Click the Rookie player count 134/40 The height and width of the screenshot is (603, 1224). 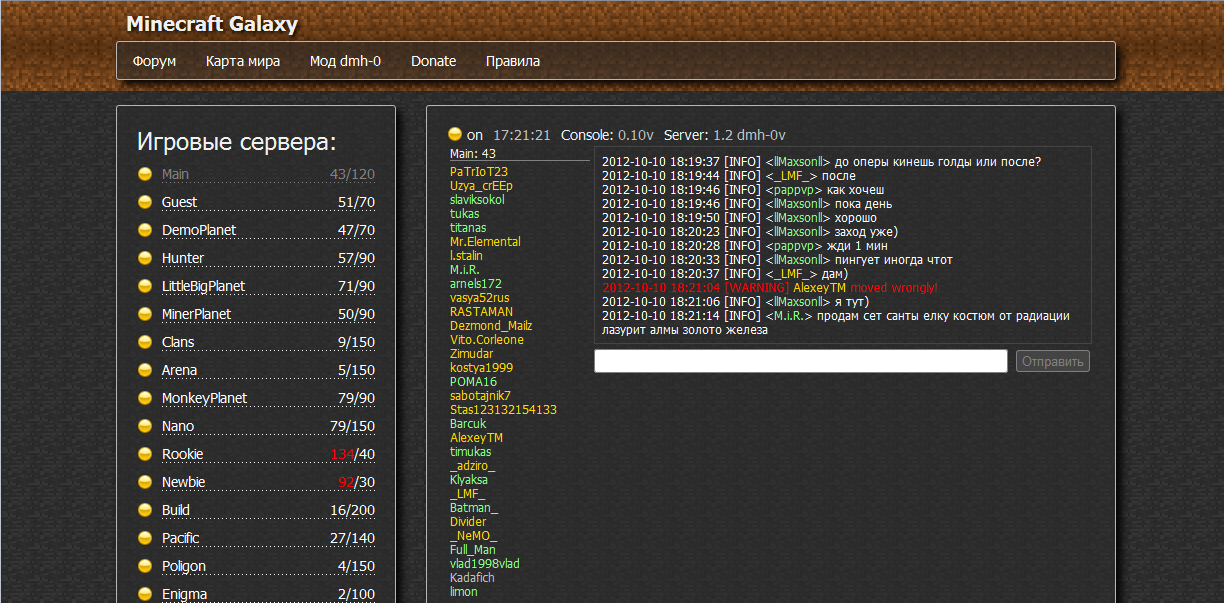pos(353,454)
